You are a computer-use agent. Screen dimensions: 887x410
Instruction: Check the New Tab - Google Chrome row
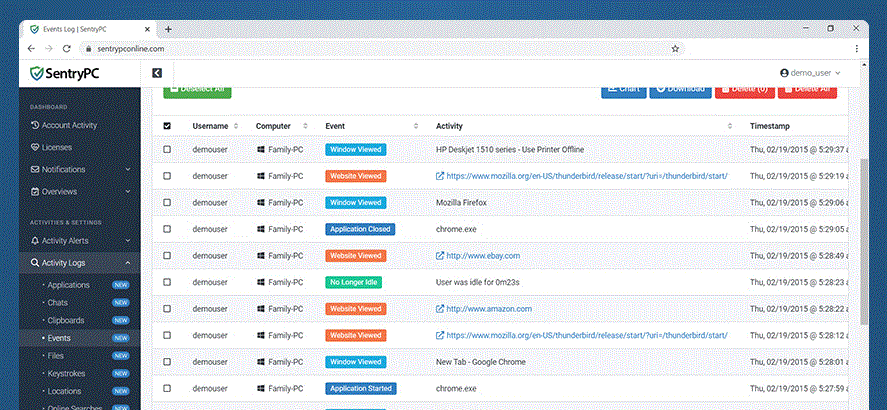coord(167,362)
